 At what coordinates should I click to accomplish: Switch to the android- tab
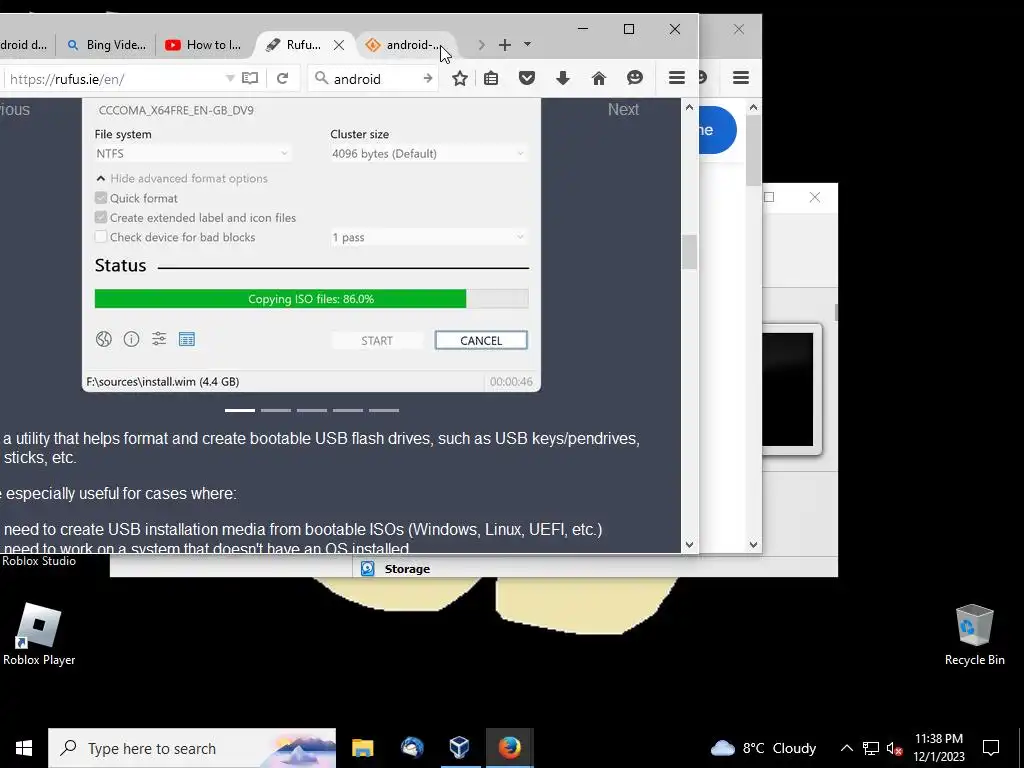pyautogui.click(x=405, y=45)
